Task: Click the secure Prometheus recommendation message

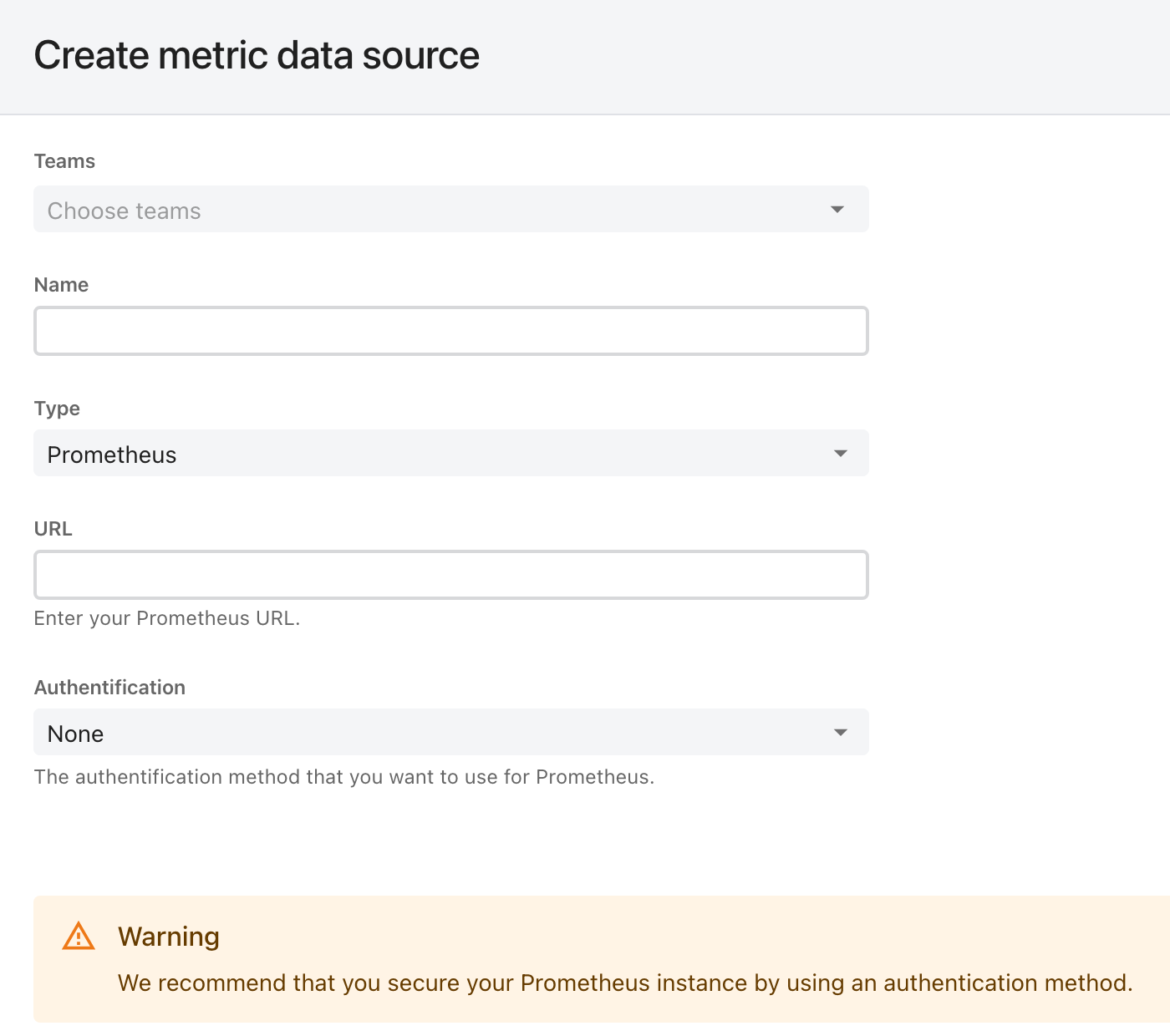Action: [625, 983]
